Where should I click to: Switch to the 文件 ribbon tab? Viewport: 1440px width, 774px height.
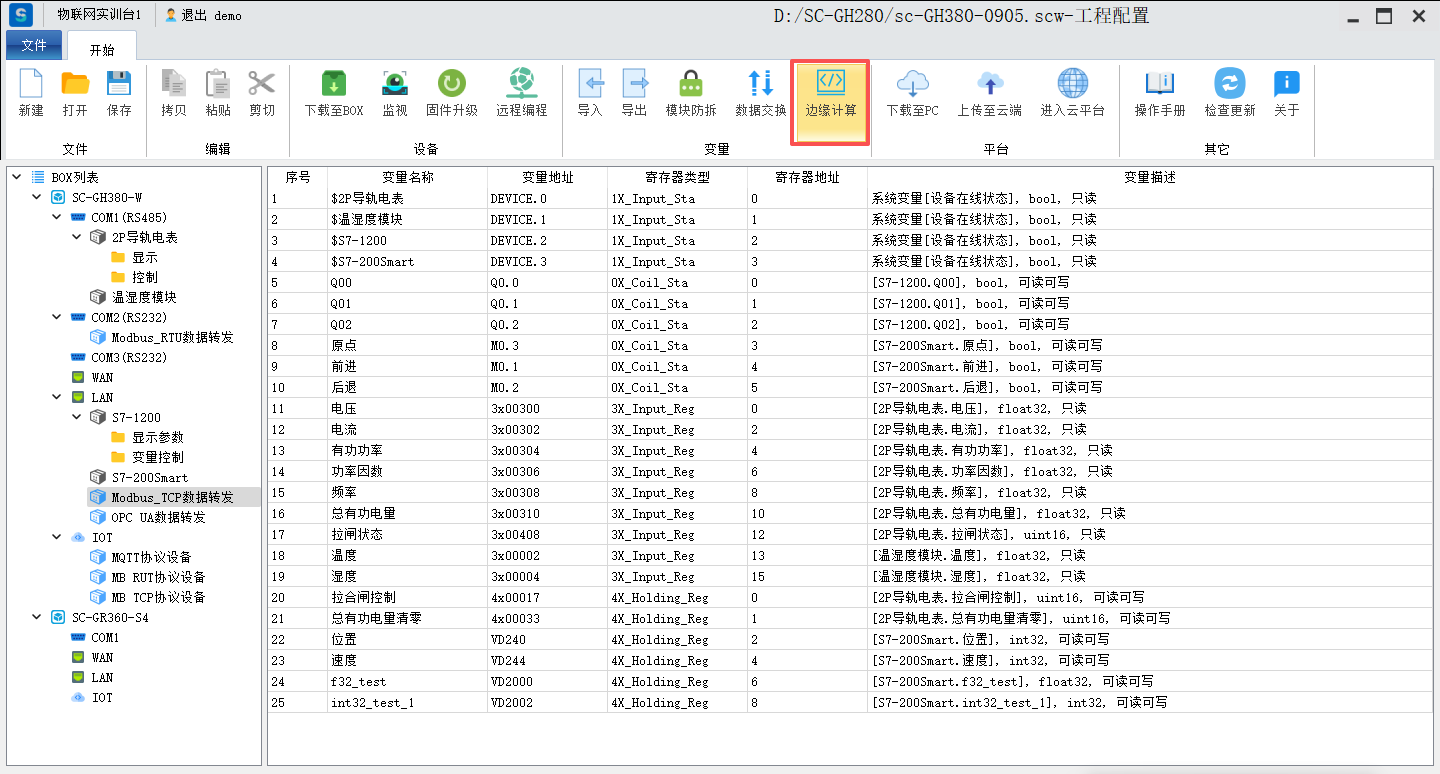34,46
